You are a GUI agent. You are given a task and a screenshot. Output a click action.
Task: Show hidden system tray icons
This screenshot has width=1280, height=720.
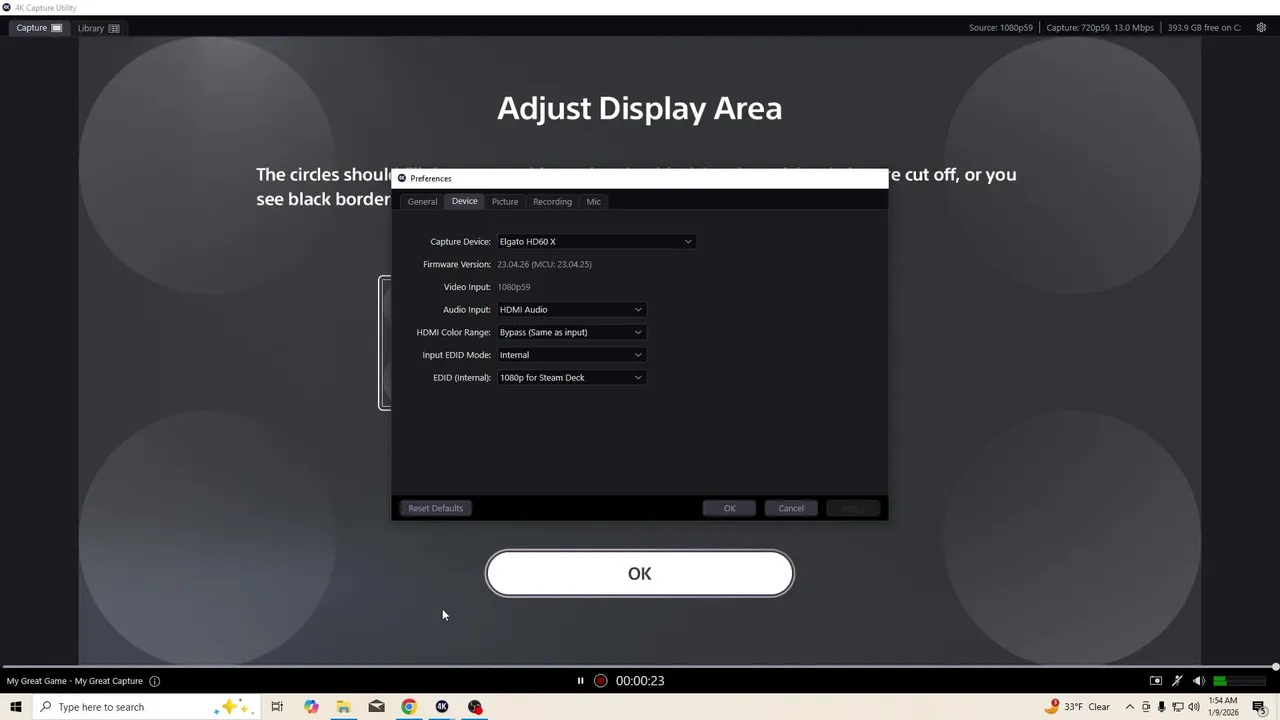[x=1130, y=707]
